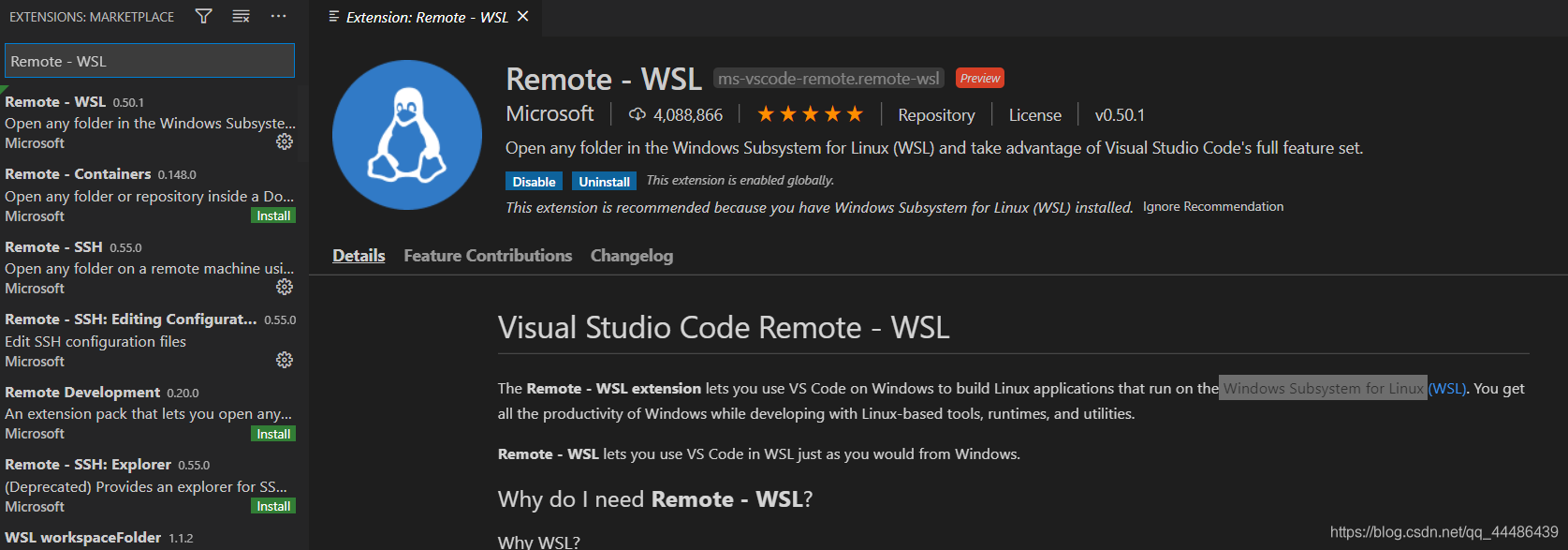Select Remote - SSH in extension list
Viewport: 1568px width, 550px height.
pos(150,267)
